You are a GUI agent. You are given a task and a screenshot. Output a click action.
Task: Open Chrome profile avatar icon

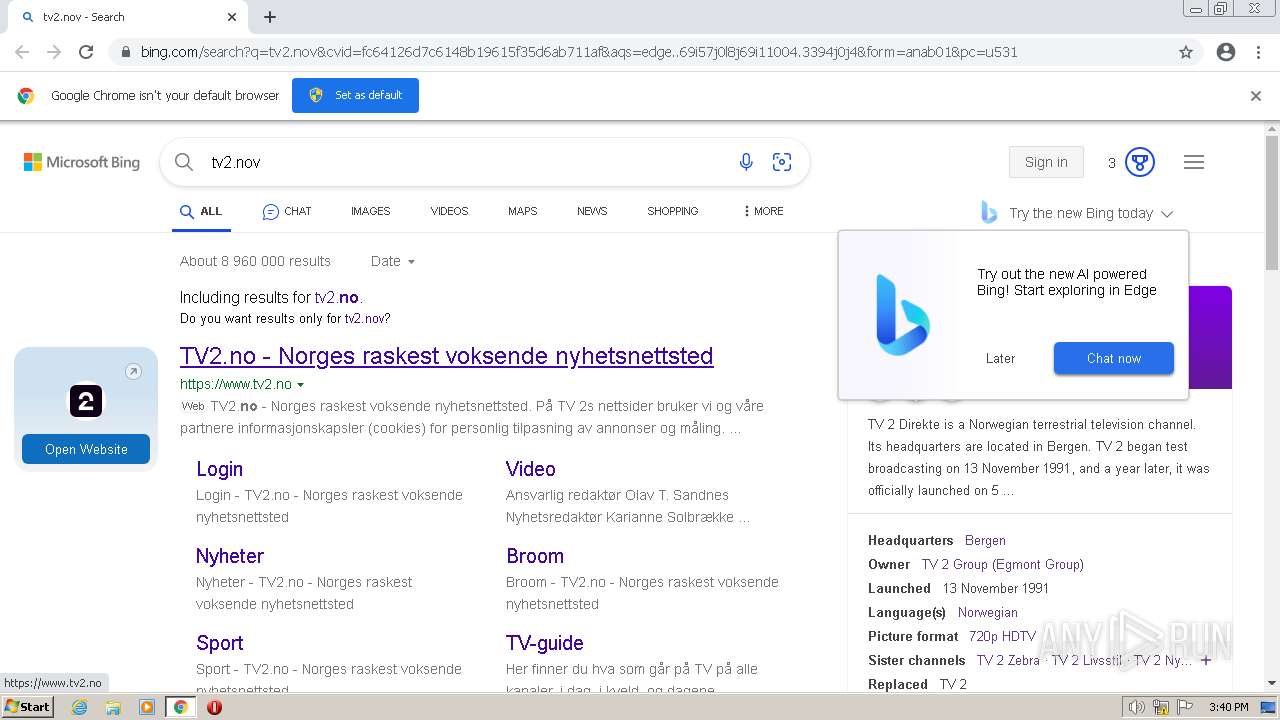tap(1226, 52)
